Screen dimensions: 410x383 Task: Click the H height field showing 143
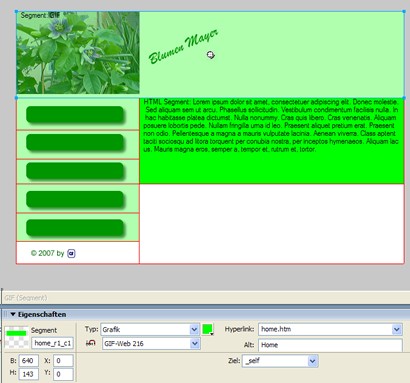[x=29, y=374]
